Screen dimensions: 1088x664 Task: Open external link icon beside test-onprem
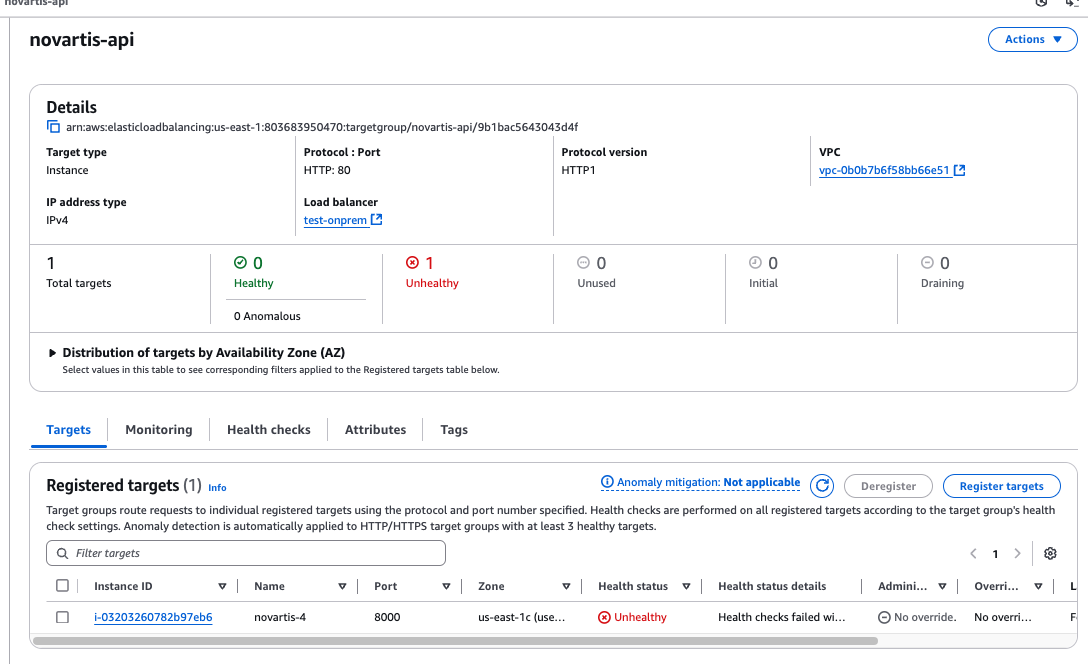377,219
